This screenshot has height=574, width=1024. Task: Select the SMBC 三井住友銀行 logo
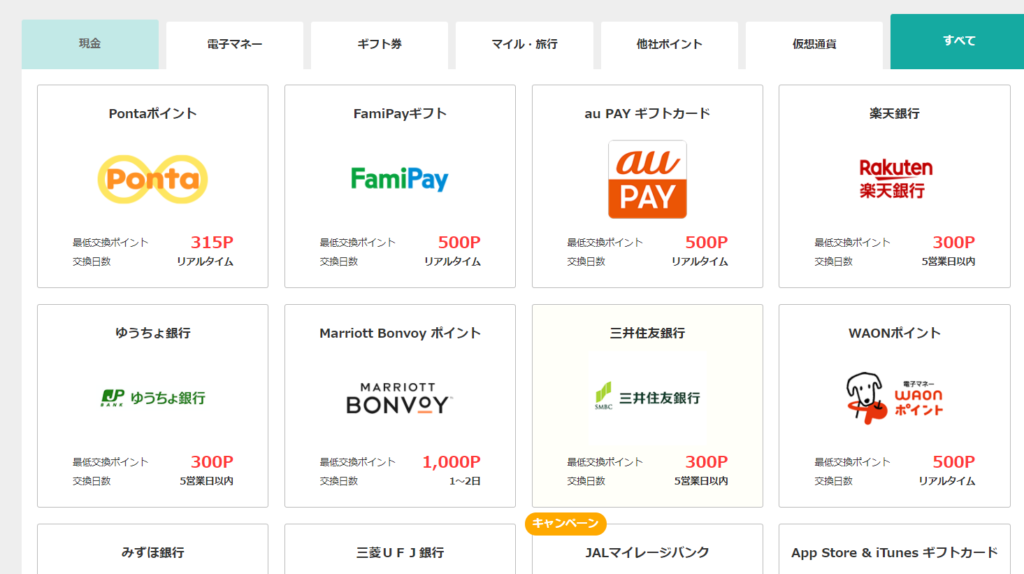[x=647, y=397]
